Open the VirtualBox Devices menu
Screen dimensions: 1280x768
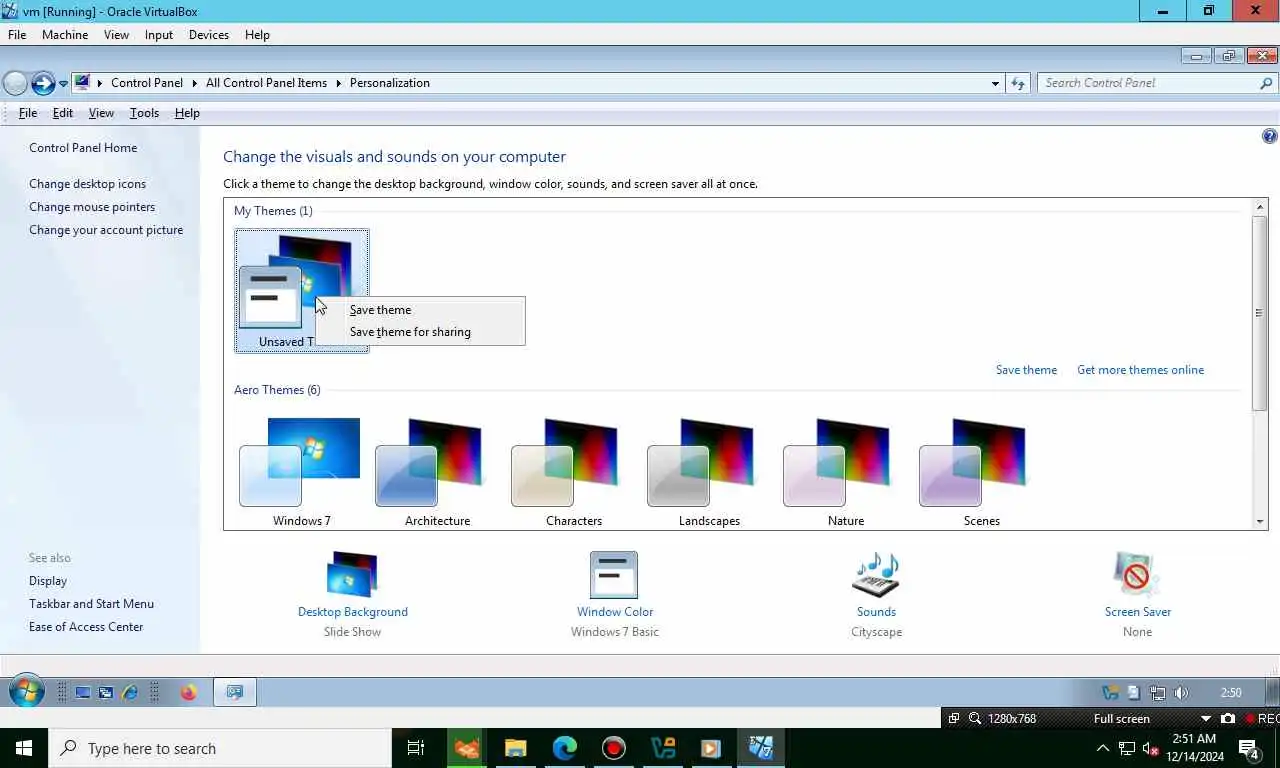tap(209, 35)
